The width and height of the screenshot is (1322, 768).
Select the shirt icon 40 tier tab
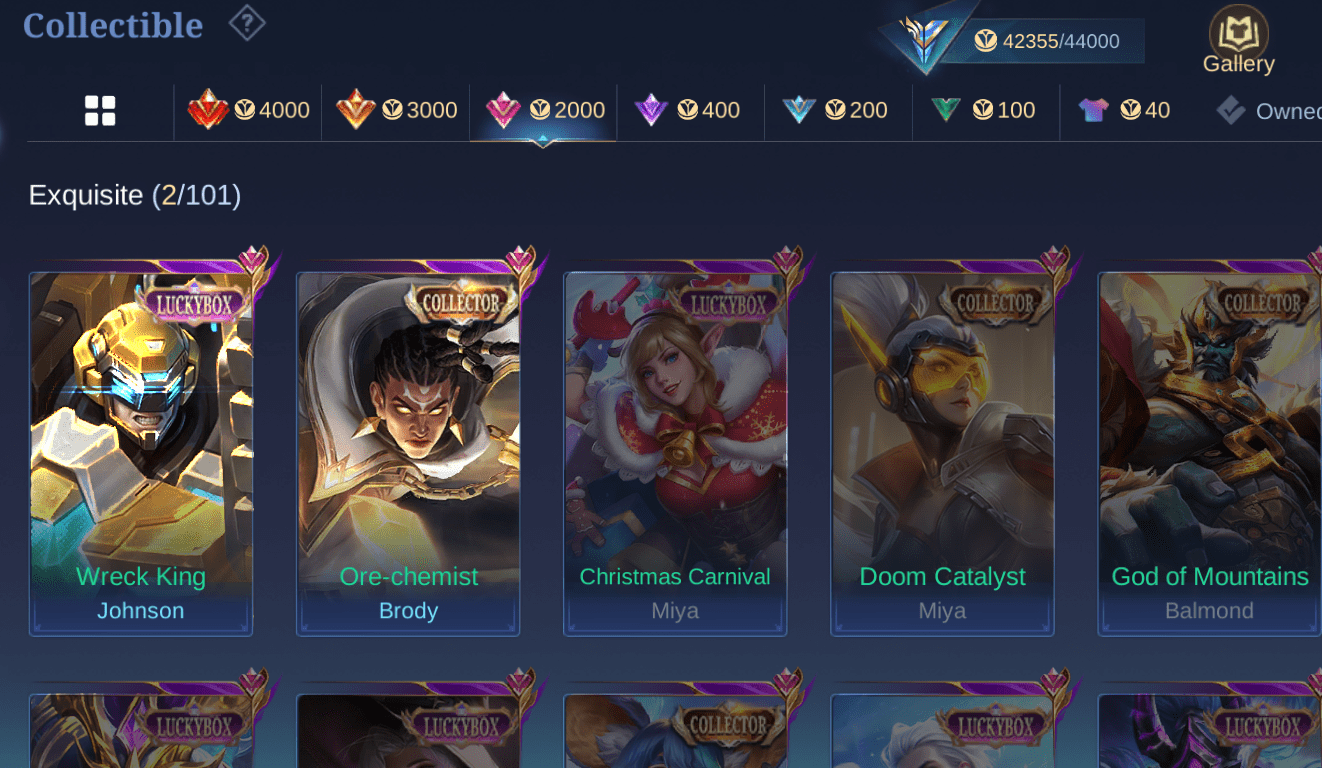click(x=1125, y=110)
